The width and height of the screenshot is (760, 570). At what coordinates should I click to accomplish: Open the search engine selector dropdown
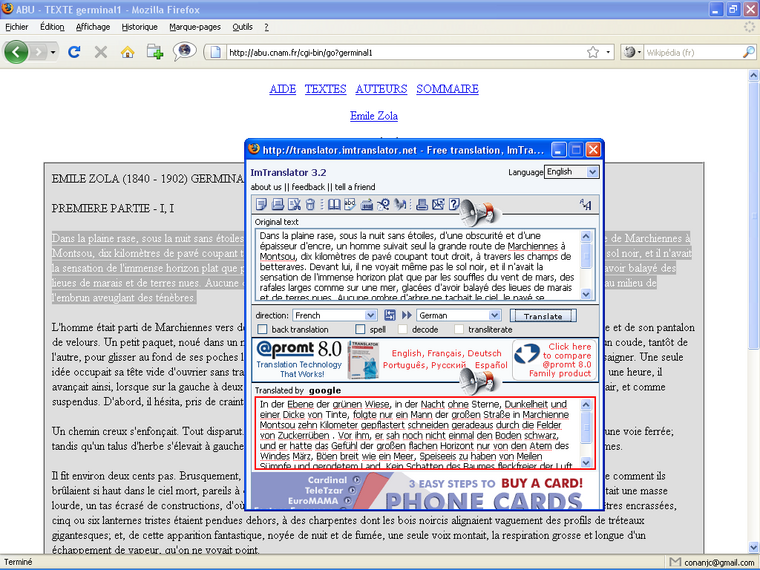click(632, 52)
